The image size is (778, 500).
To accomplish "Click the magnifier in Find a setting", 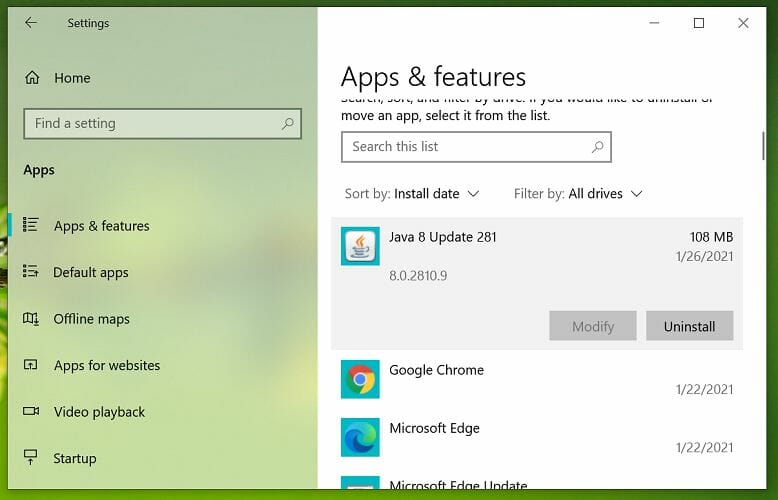I will click(x=288, y=124).
